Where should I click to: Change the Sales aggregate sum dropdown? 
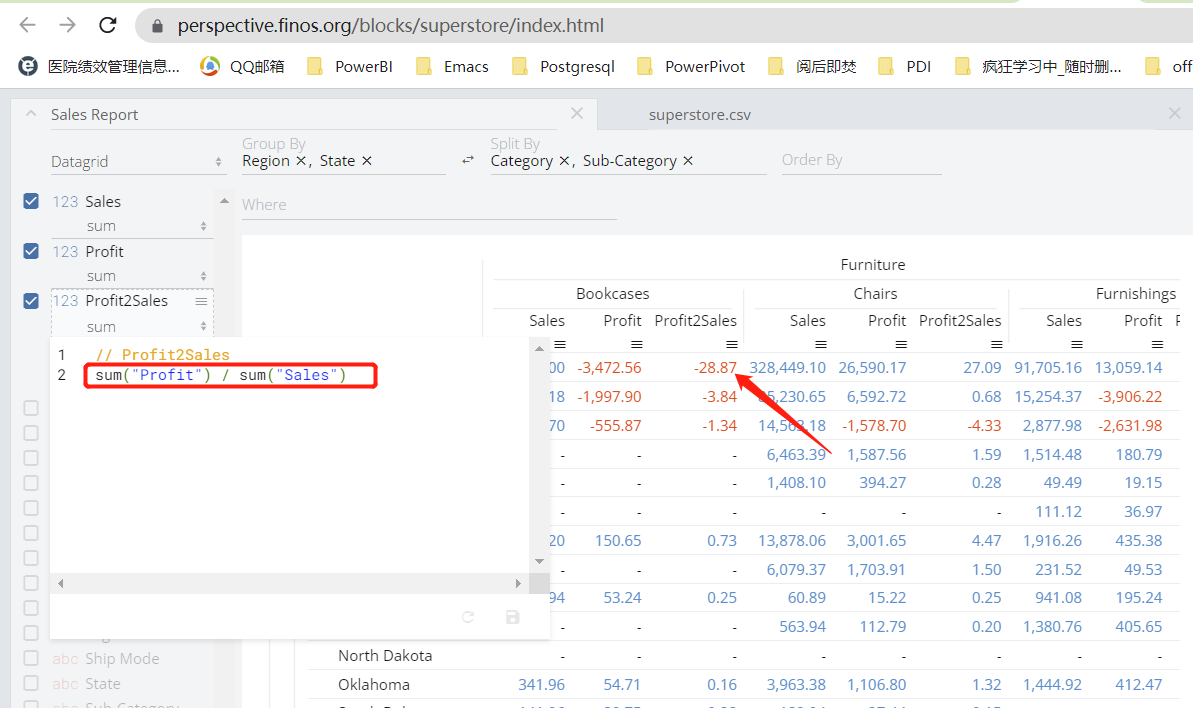146,226
